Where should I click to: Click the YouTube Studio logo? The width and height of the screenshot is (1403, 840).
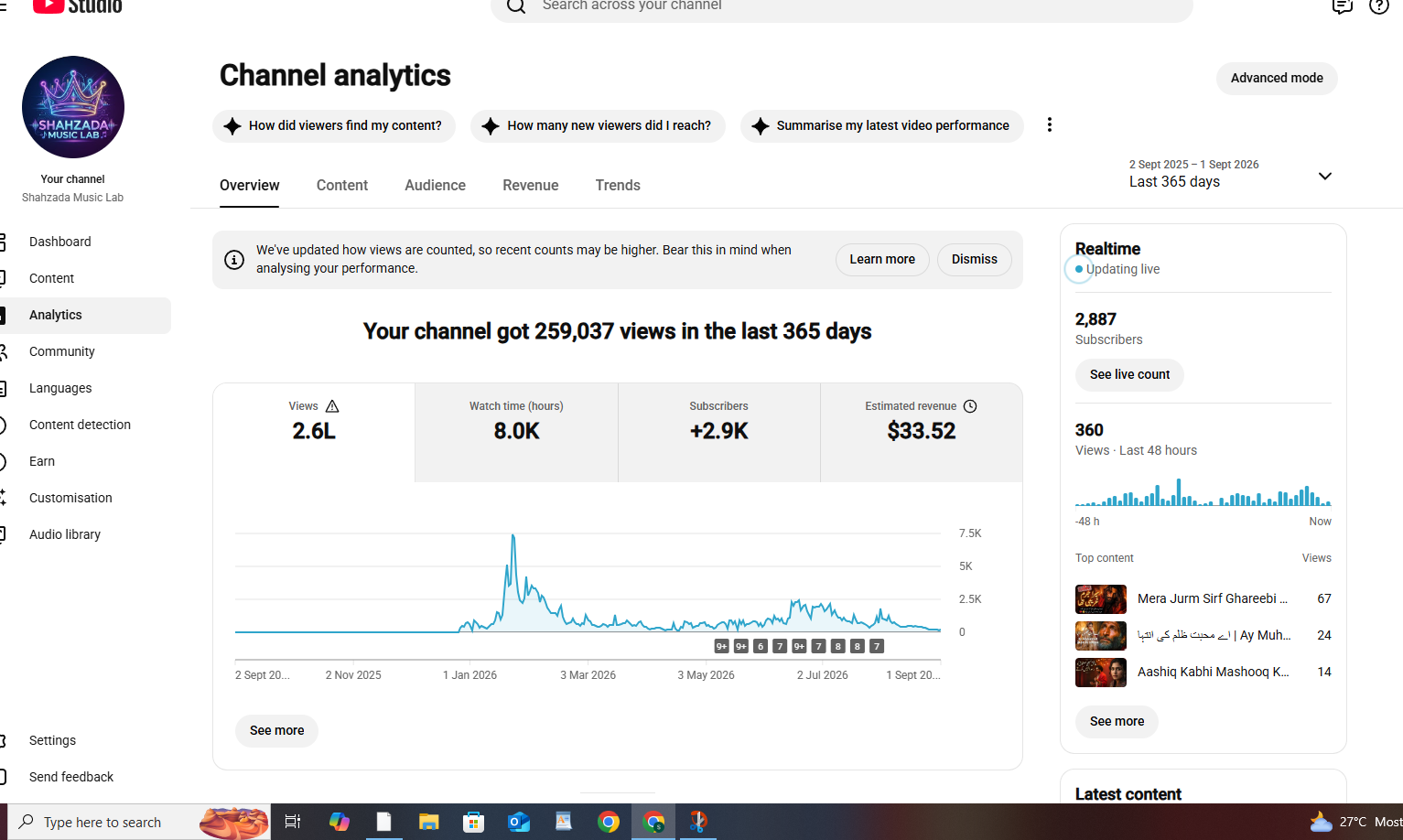click(78, 5)
